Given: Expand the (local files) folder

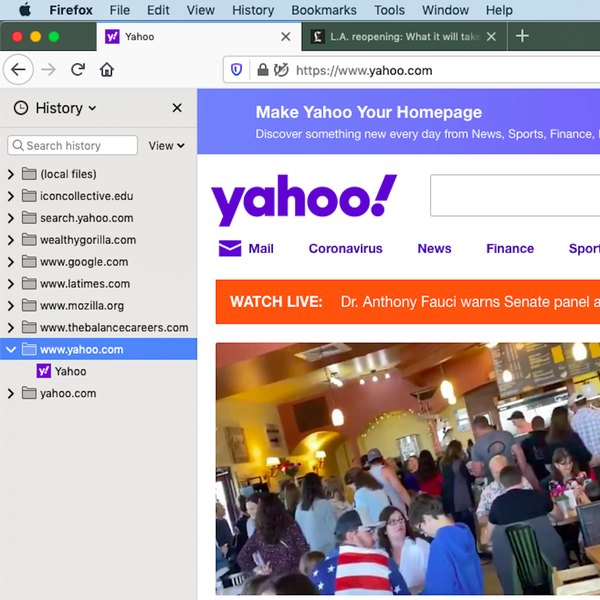Looking at the screenshot, I should point(11,174).
